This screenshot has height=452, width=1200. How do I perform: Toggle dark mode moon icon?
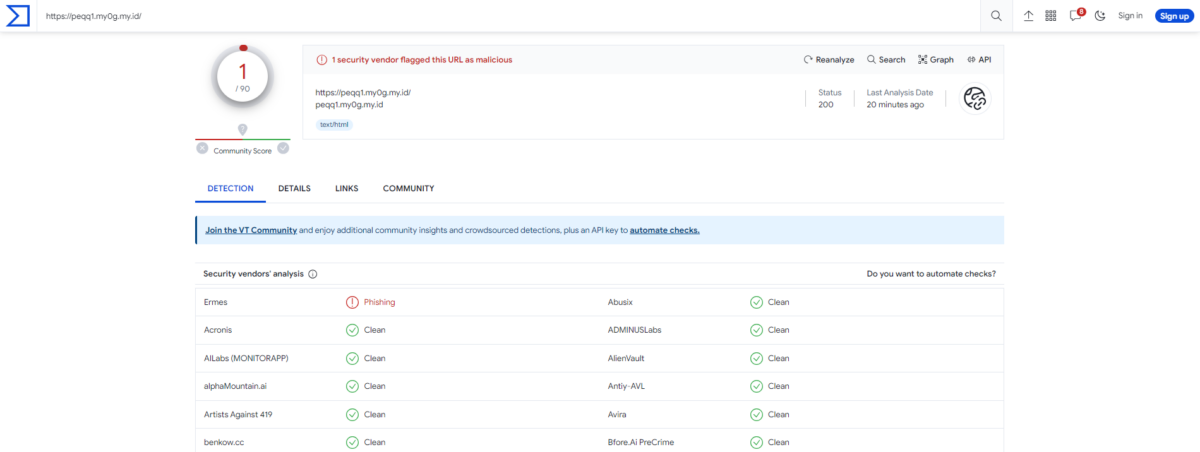[x=1100, y=16]
